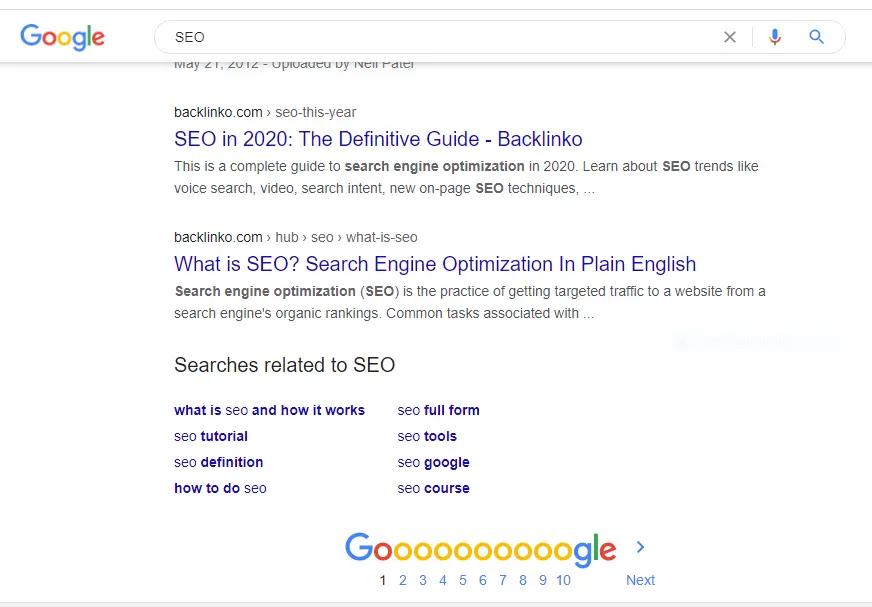Click the Google logo in the header
Image resolution: width=872 pixels, height=607 pixels.
point(62,37)
